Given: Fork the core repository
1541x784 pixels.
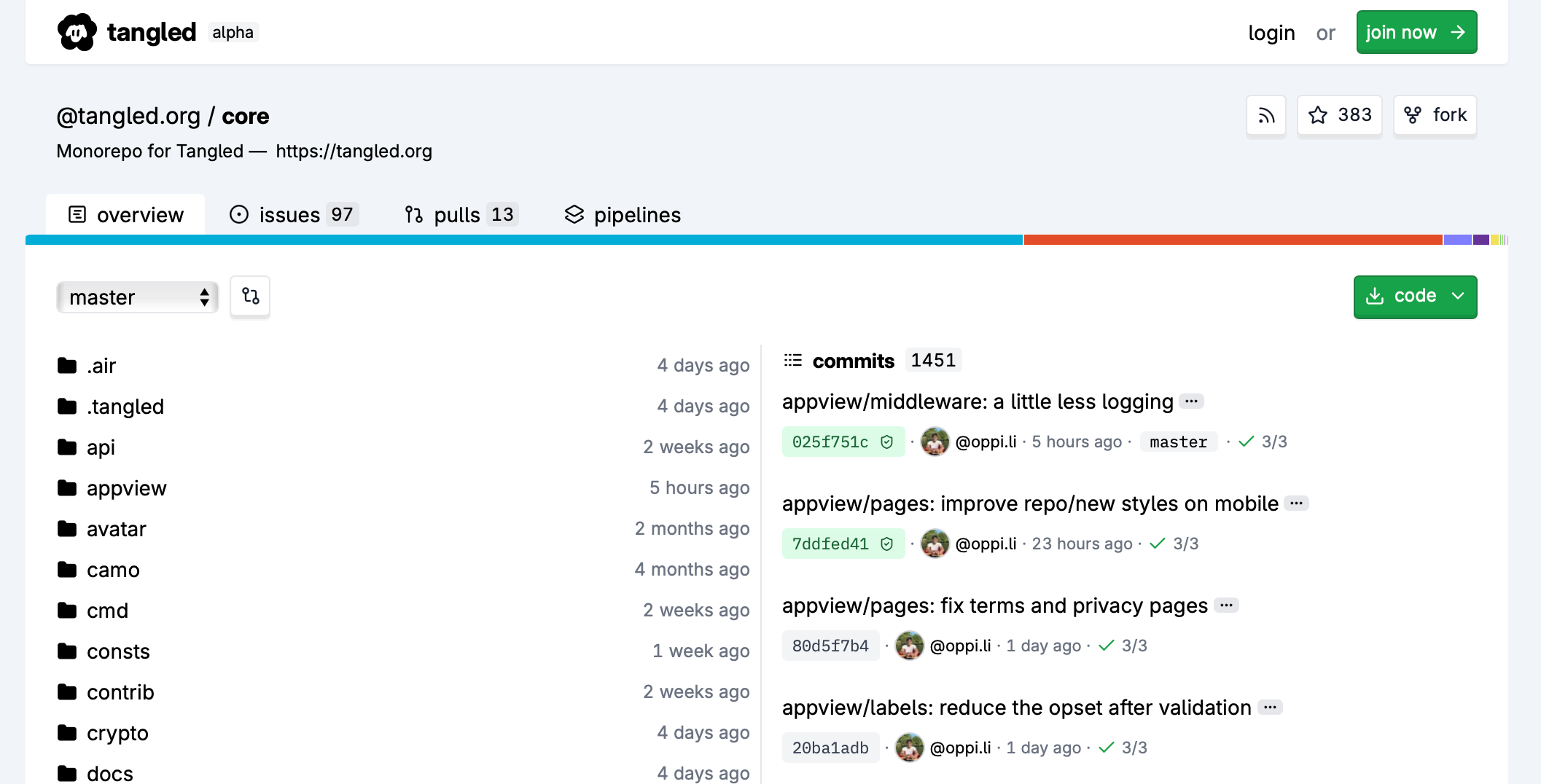Looking at the screenshot, I should [1435, 115].
